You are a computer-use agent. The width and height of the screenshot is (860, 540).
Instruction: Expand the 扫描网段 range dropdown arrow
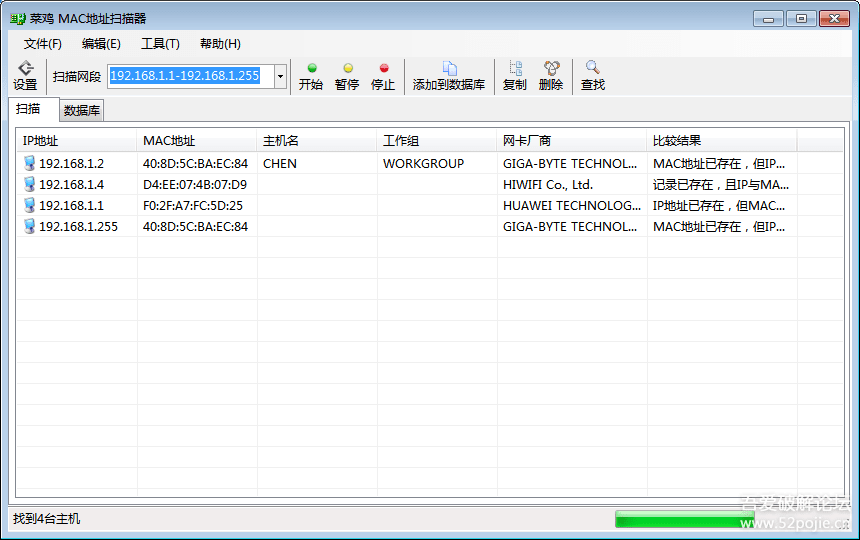280,76
